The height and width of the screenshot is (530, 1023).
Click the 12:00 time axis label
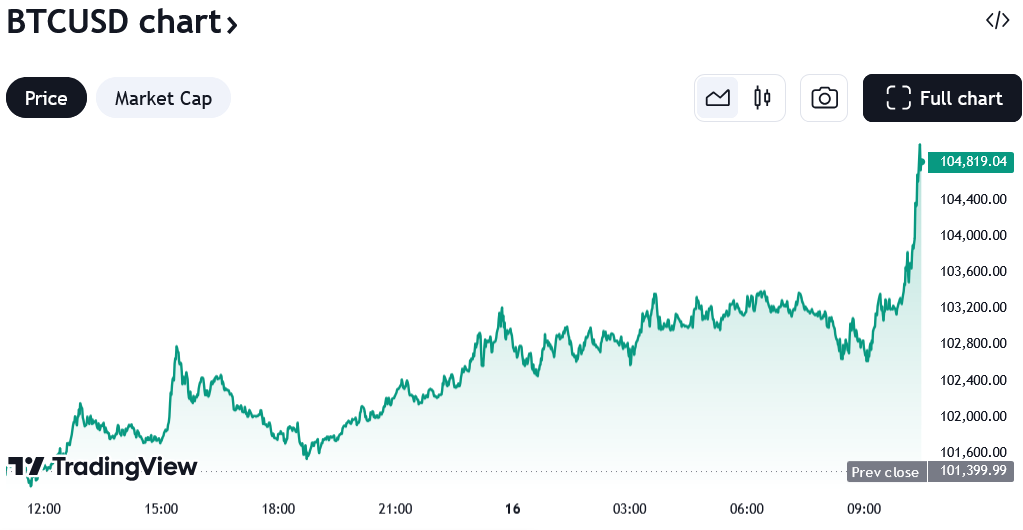click(x=45, y=508)
